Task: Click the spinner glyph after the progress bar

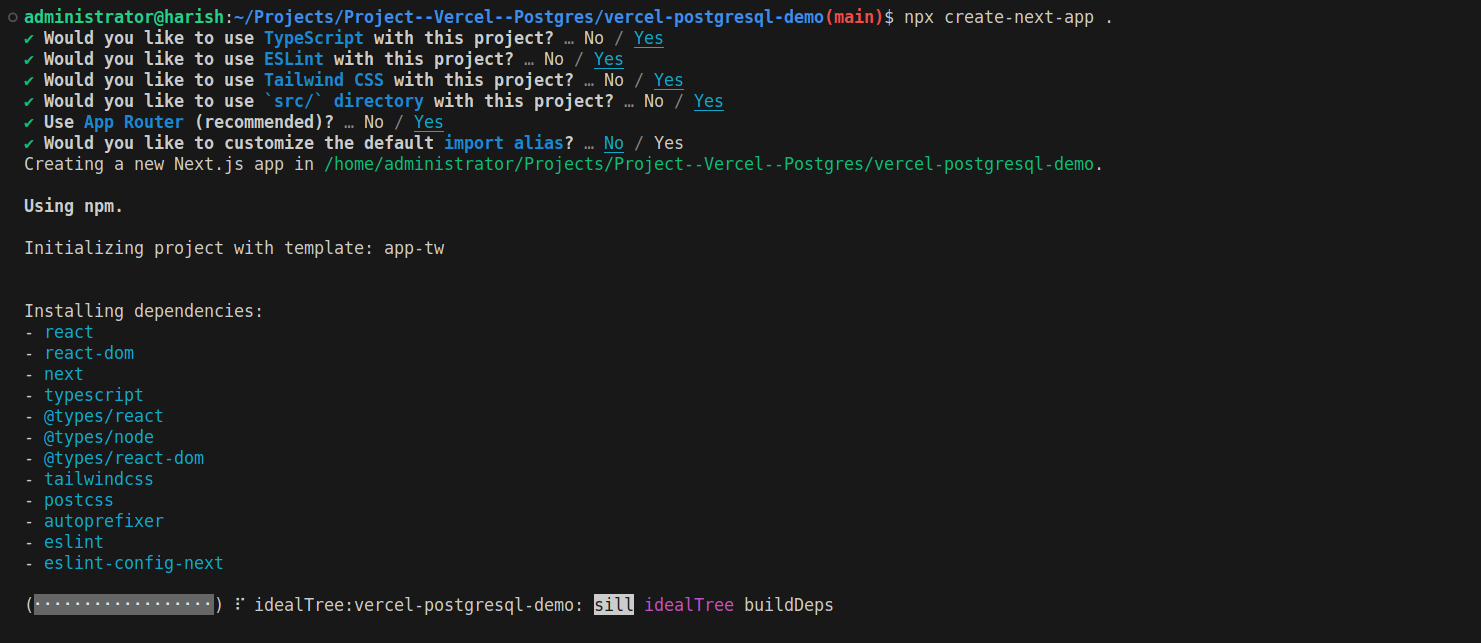Action: 239,605
